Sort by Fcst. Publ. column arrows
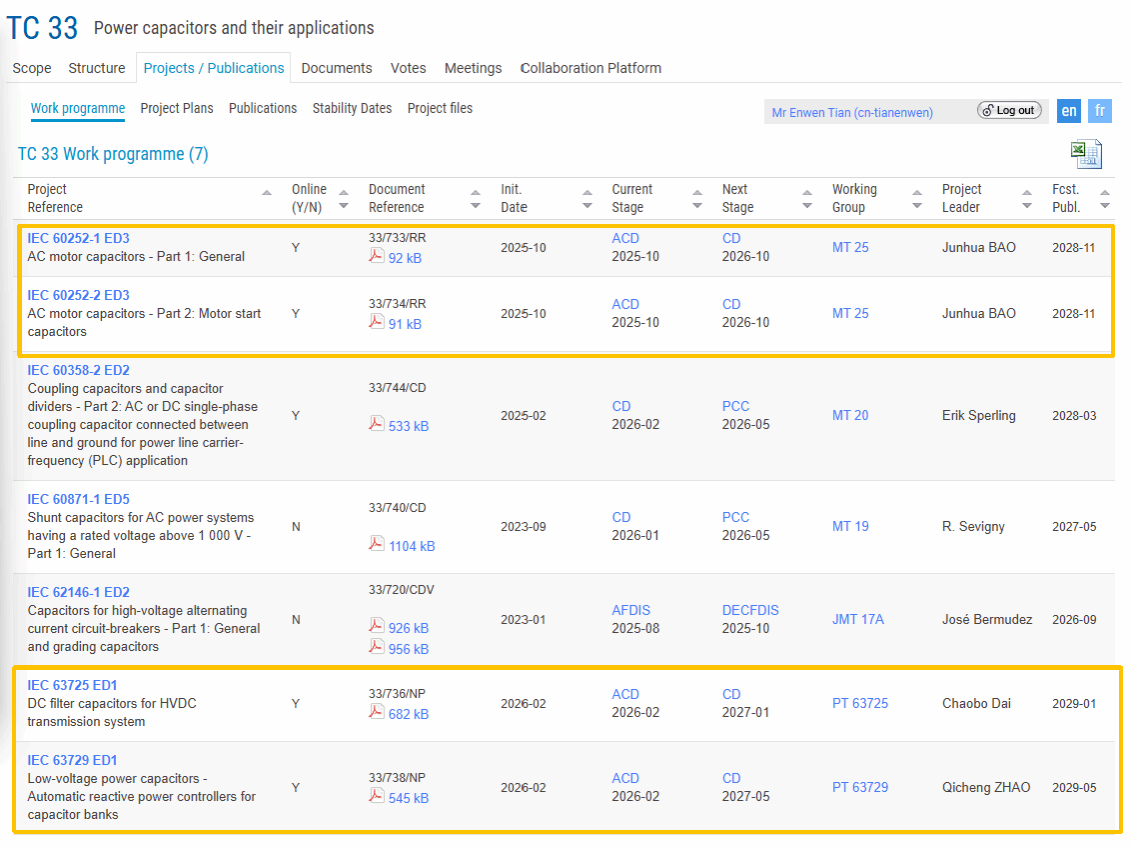 [x=1105, y=198]
